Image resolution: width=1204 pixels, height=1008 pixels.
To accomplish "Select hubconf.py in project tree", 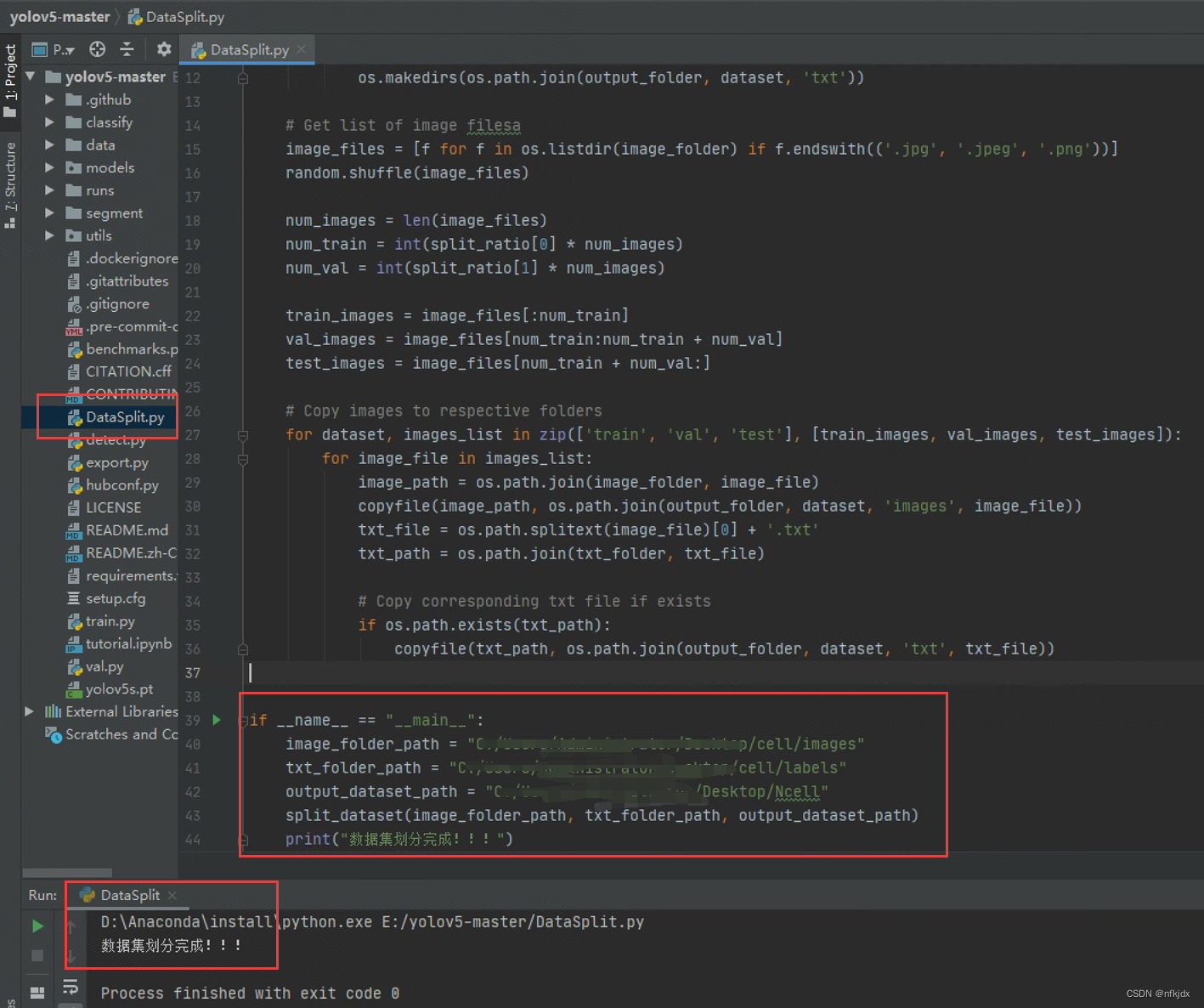I will click(x=113, y=485).
